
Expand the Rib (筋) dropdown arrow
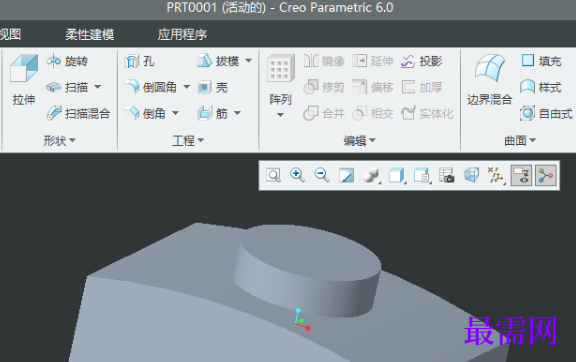237,113
